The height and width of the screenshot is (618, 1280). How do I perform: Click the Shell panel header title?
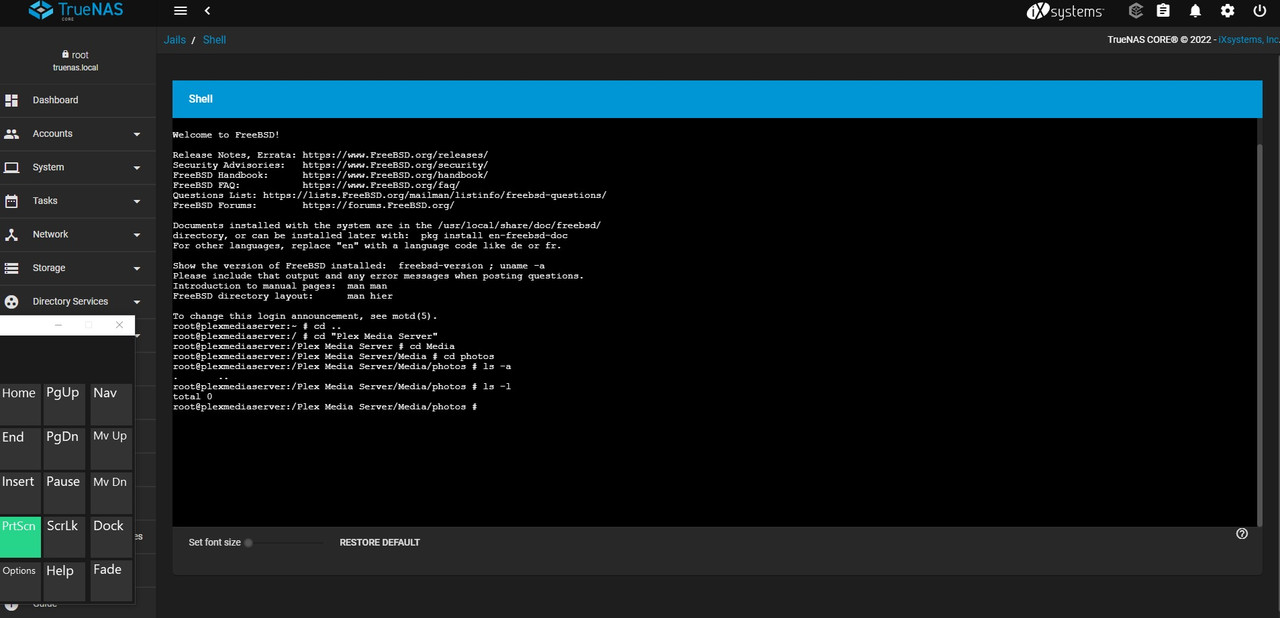point(200,99)
